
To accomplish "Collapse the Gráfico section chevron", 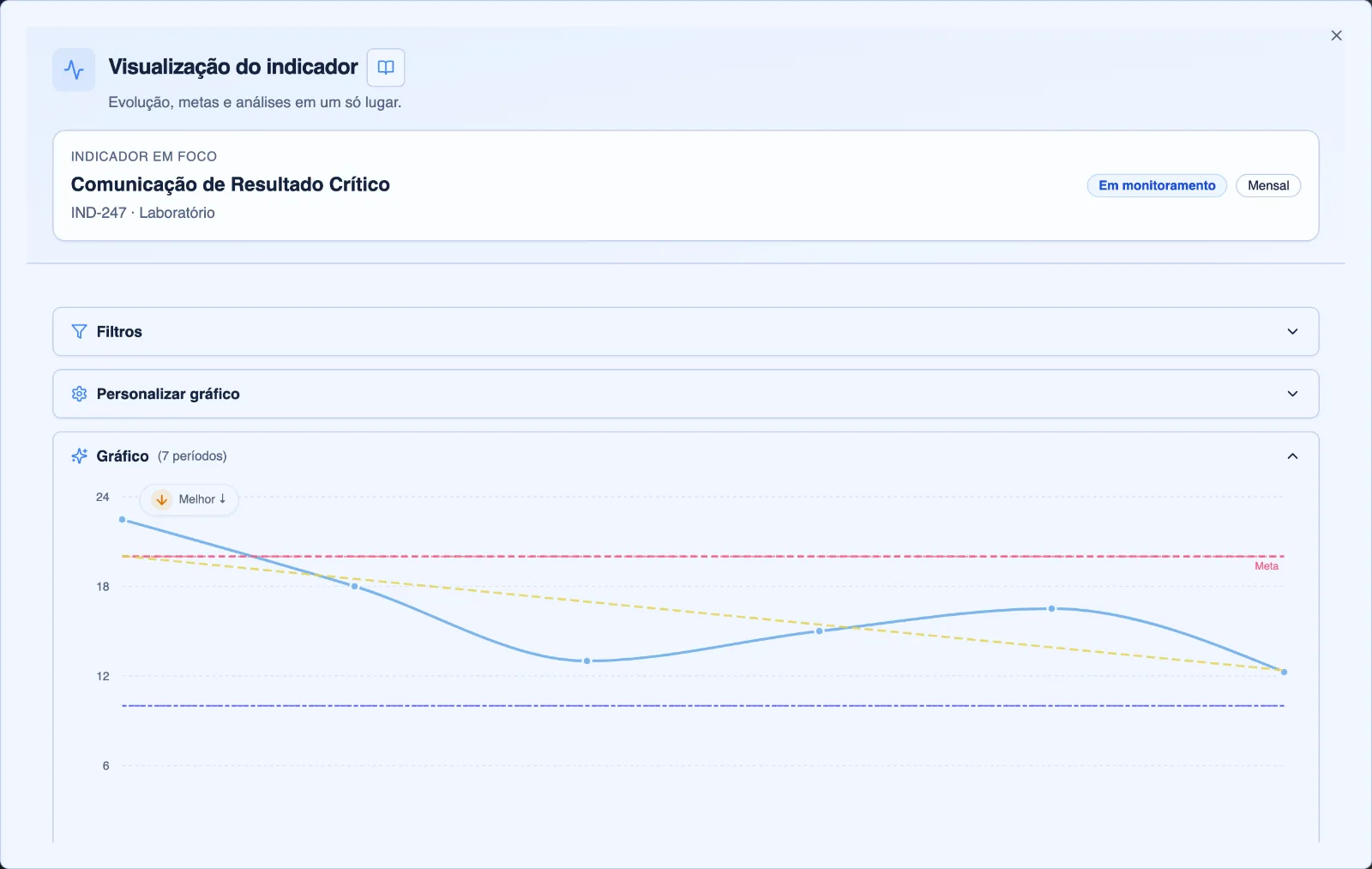I will pos(1292,456).
